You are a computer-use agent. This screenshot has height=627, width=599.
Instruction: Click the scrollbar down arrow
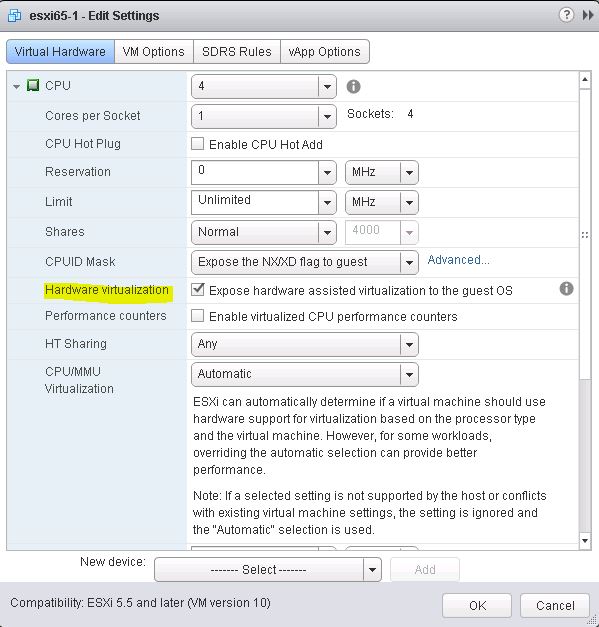[585, 541]
